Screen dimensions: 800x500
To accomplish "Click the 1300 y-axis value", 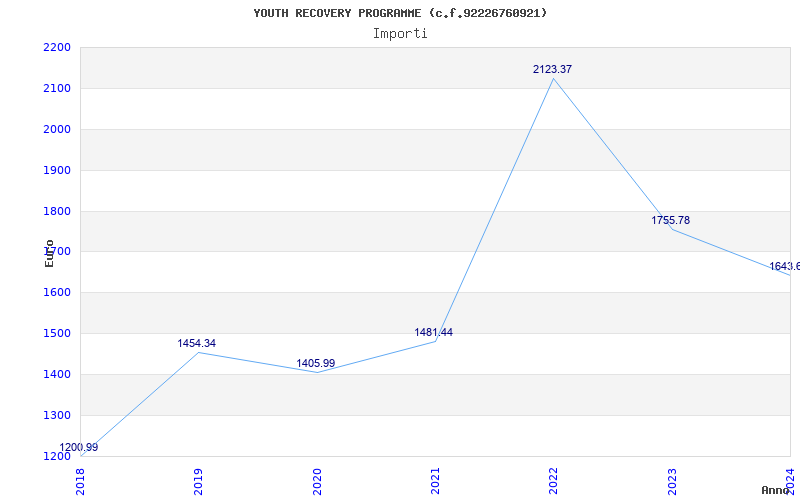I will (x=57, y=415).
